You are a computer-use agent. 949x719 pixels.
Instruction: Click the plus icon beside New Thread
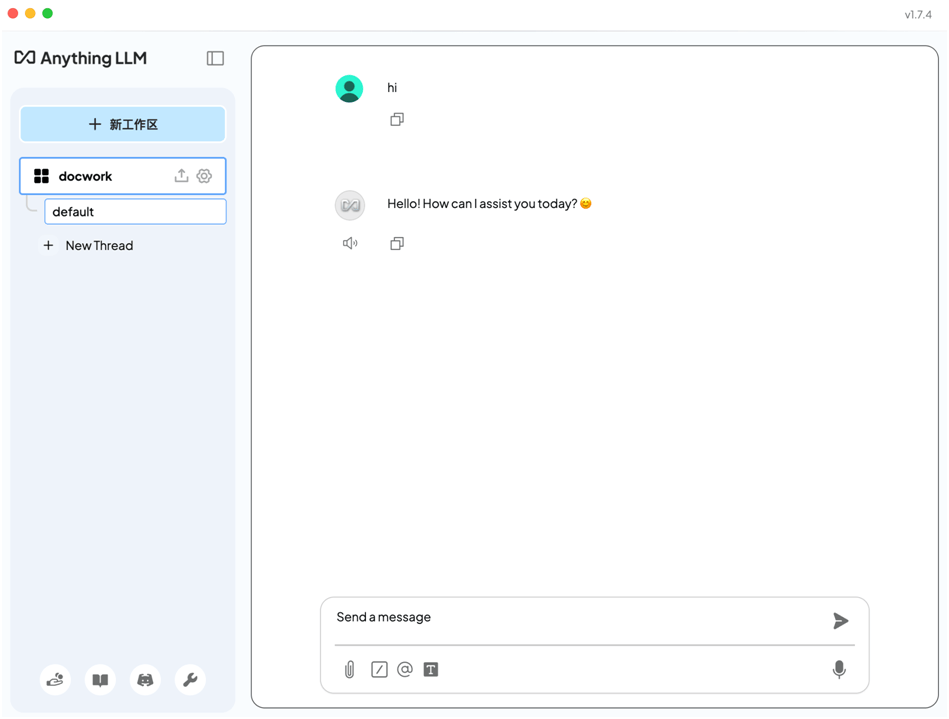[x=48, y=245]
